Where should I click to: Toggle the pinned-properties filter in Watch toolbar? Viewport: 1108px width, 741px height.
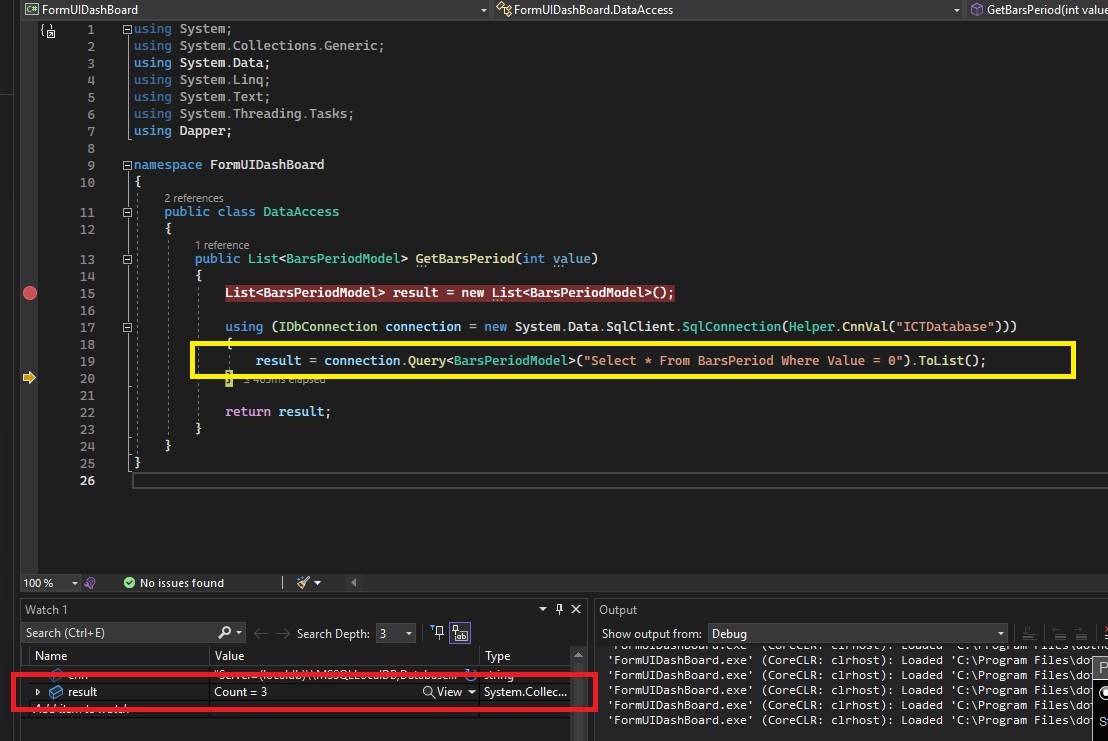click(437, 633)
